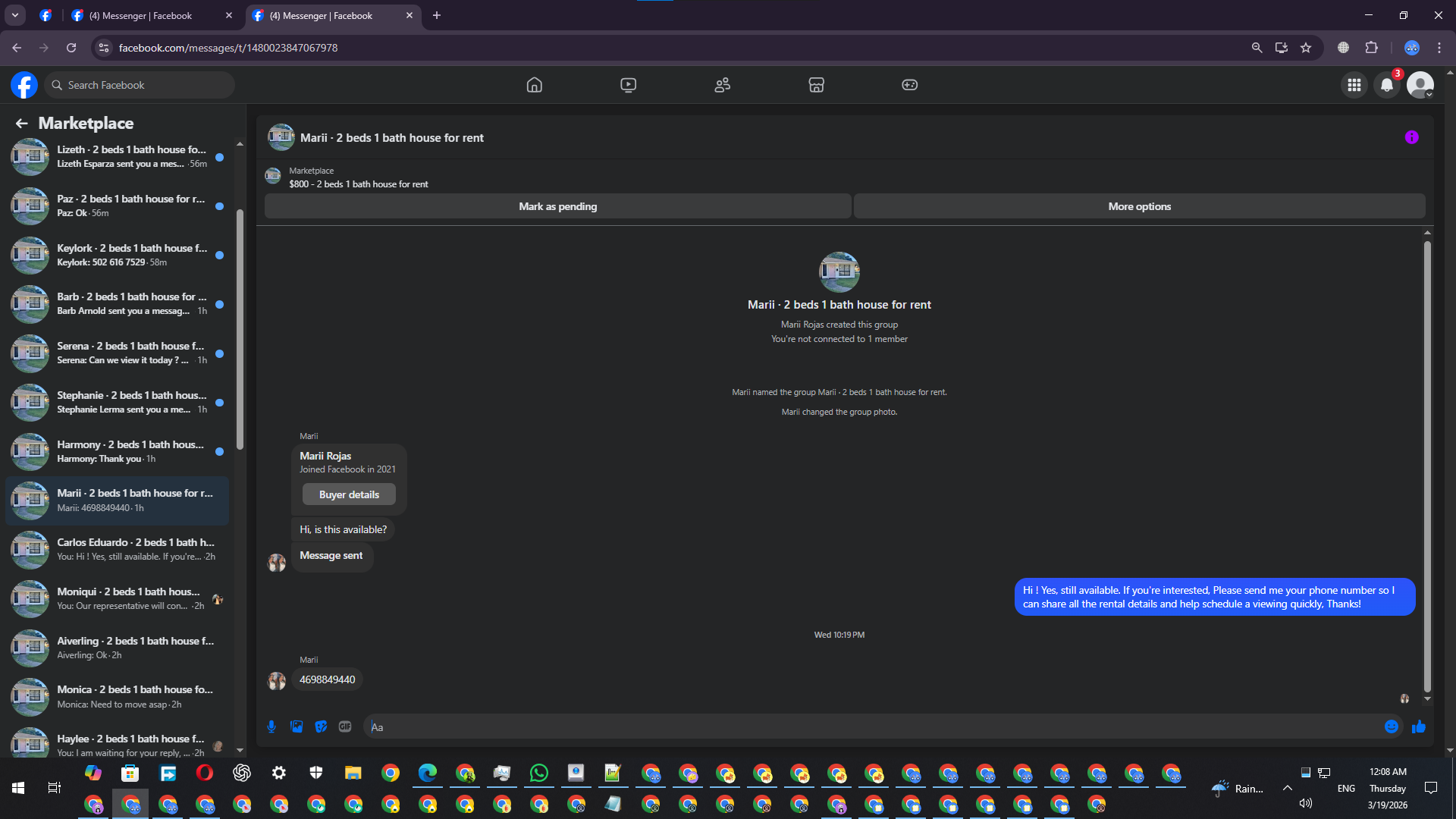The width and height of the screenshot is (1456, 819).
Task: Send a thumbs-up like
Action: 1418,726
